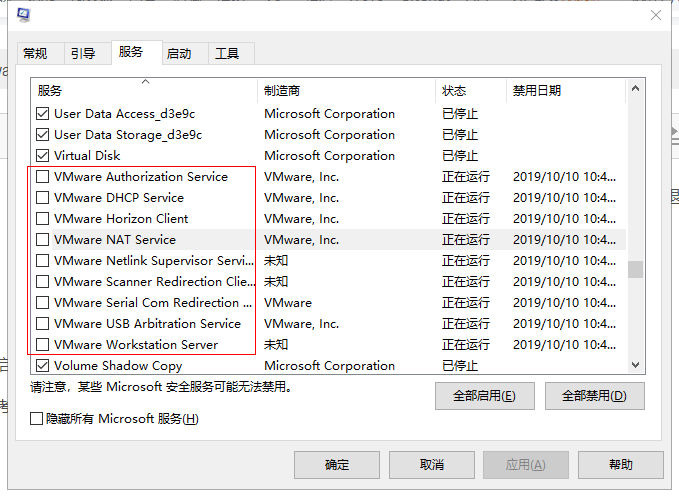
Task: Confirm with the 确定 button
Action: (x=337, y=465)
